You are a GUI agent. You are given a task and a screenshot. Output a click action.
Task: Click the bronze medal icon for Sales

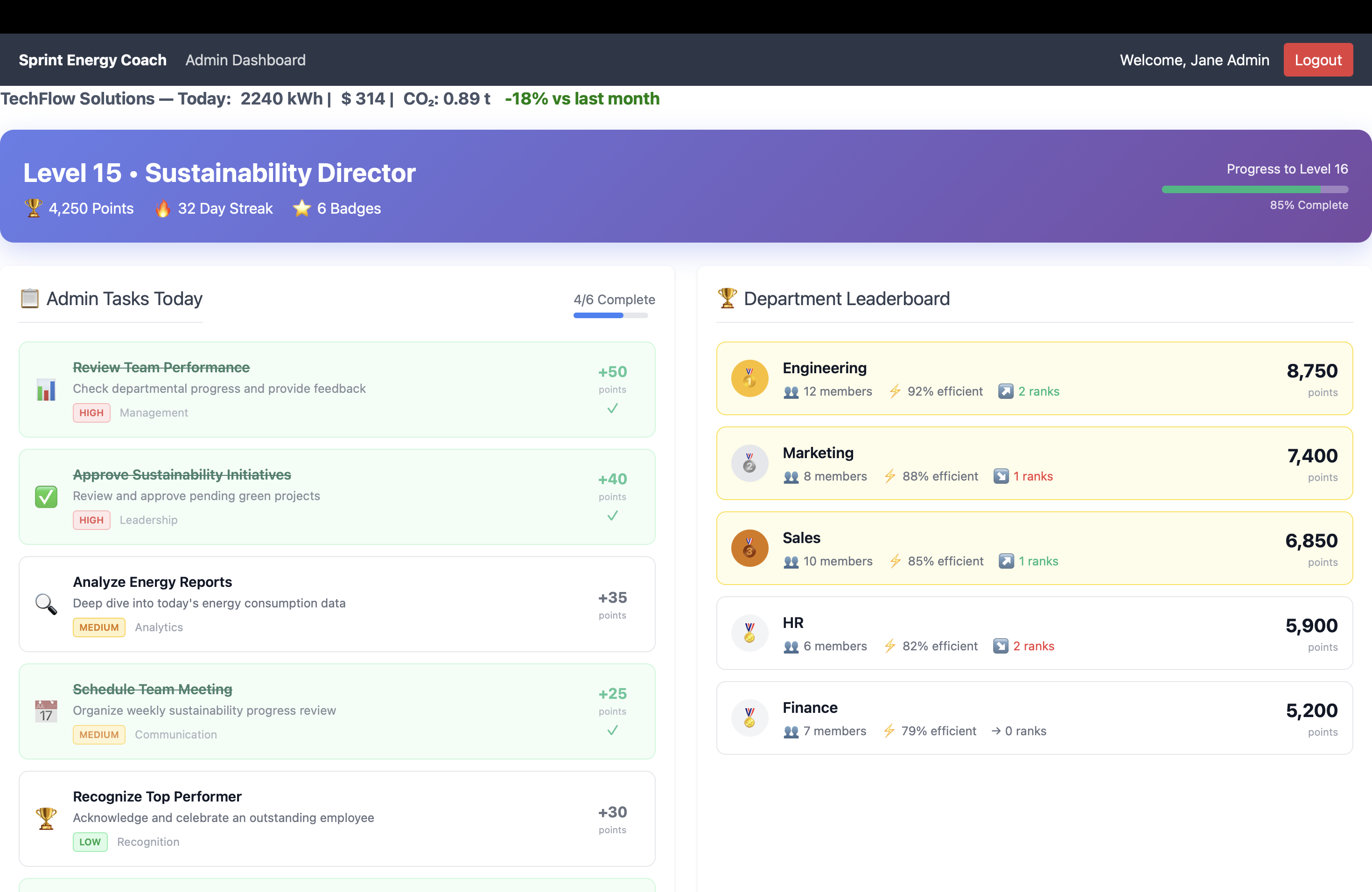749,549
